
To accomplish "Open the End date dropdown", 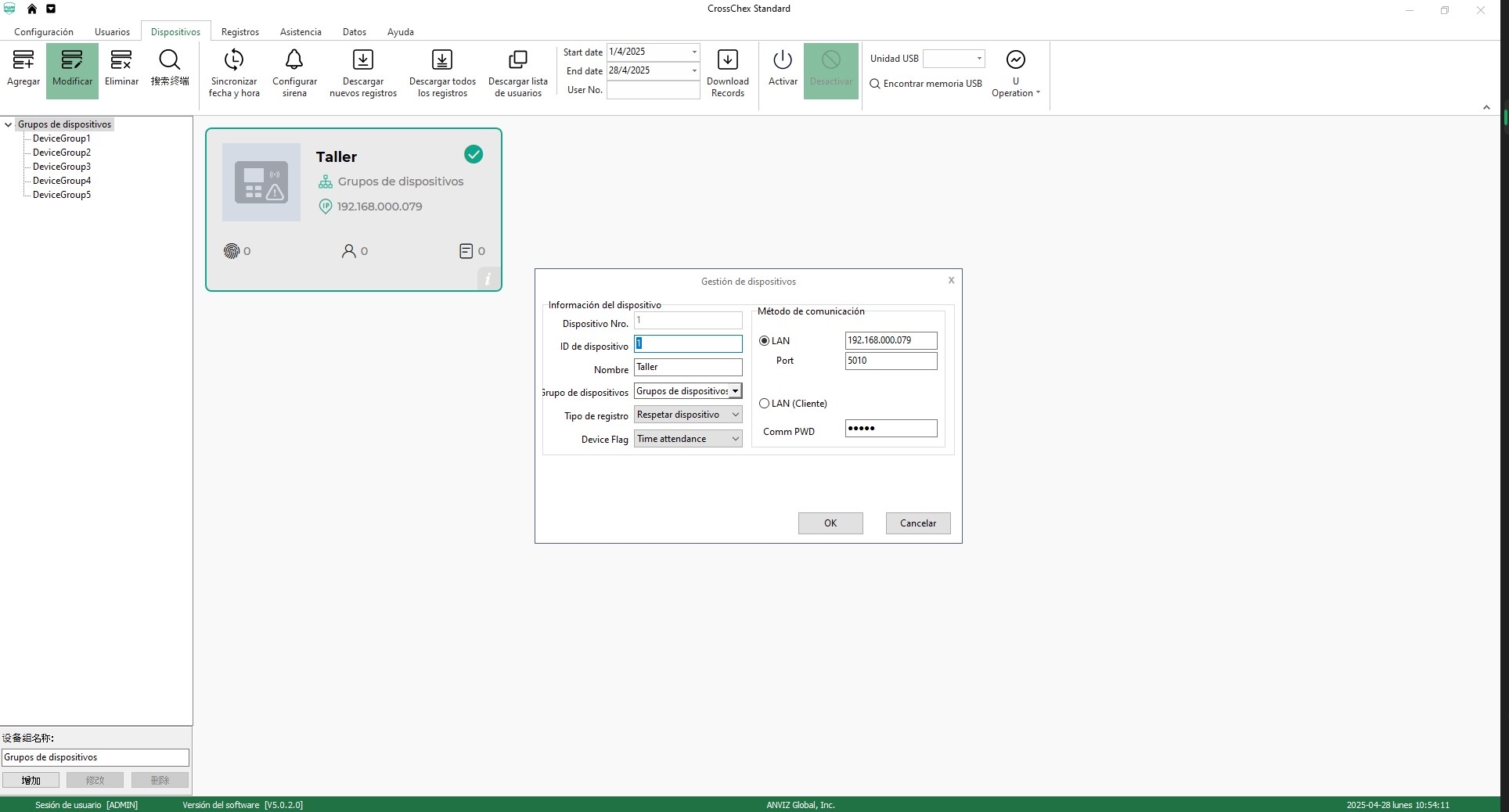I will click(694, 70).
